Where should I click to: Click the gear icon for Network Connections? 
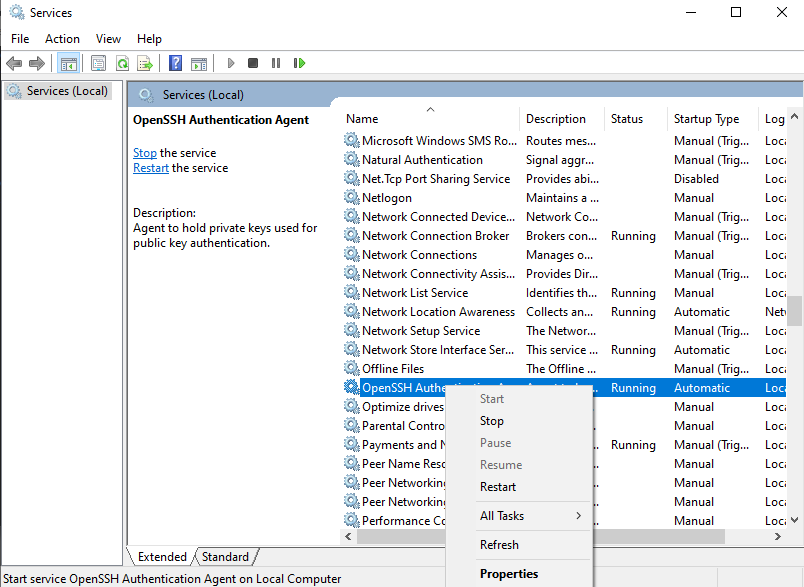tap(352, 254)
